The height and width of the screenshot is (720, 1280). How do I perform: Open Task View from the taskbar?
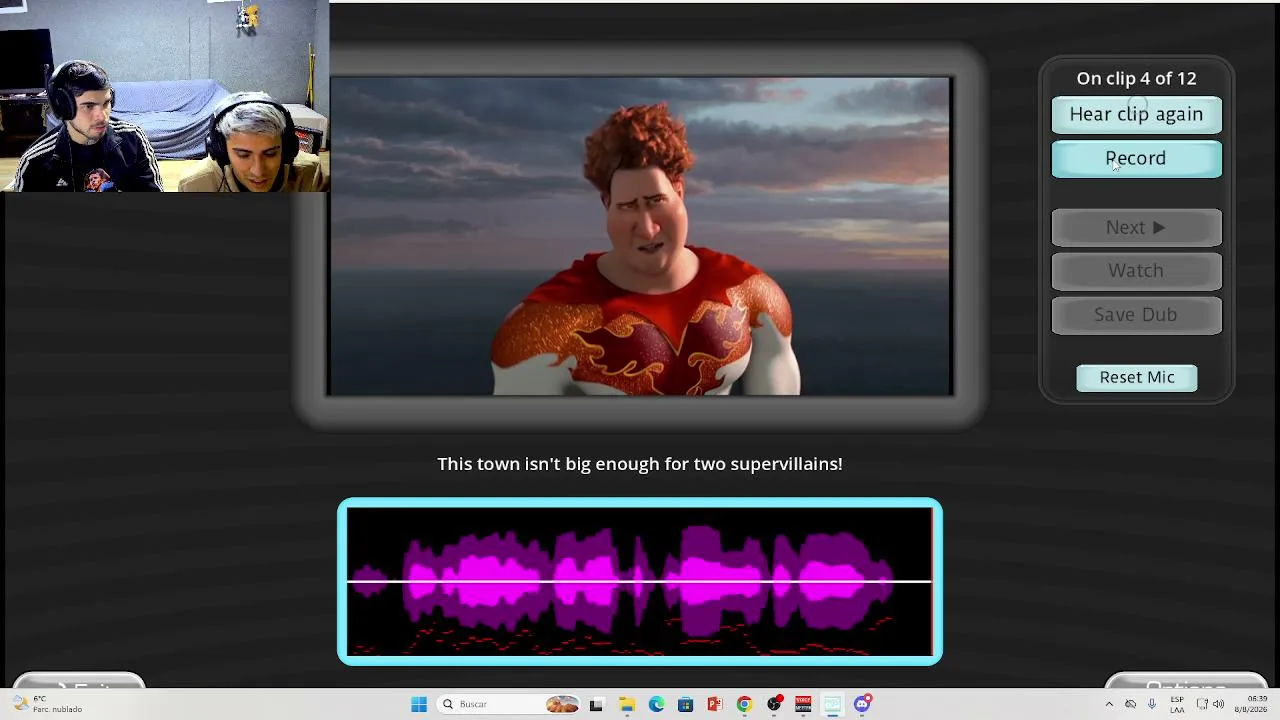(596, 704)
